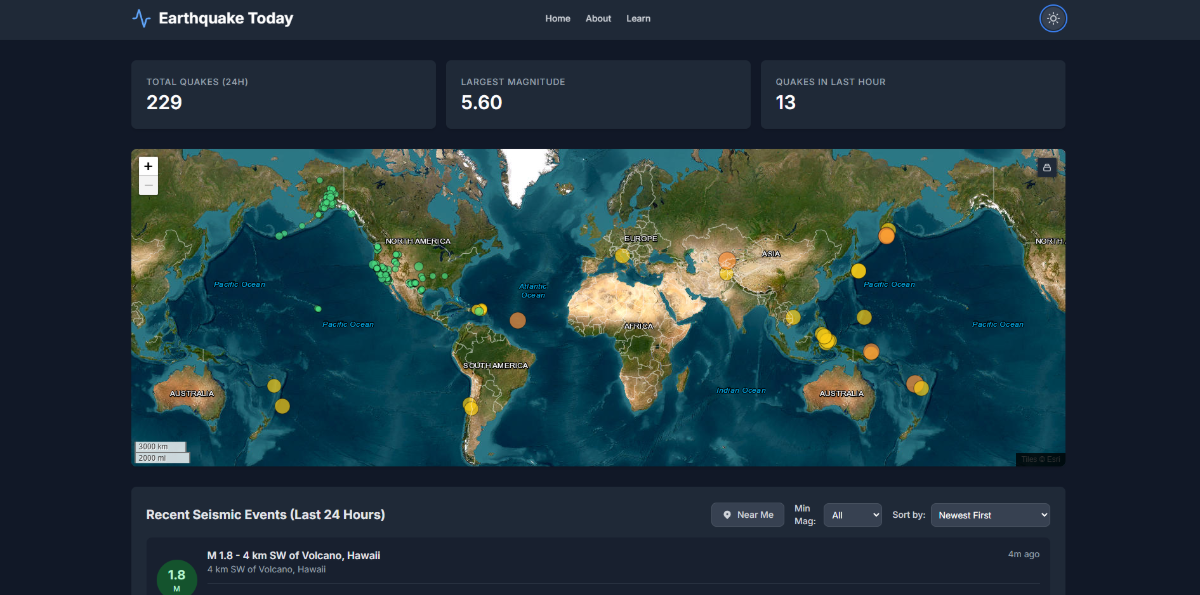Click the Earthquake Today waveform logo icon

(139, 17)
